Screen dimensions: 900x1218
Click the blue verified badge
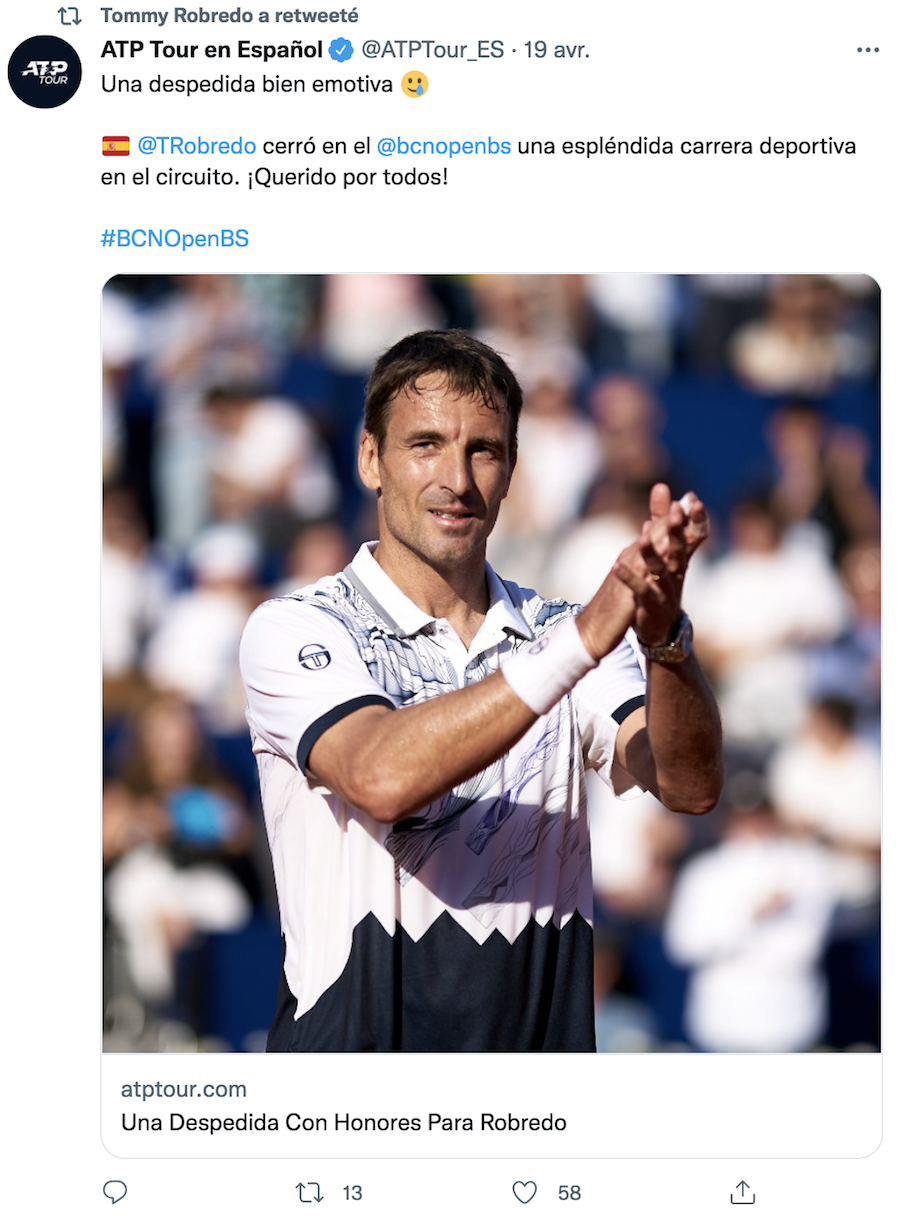tap(342, 49)
